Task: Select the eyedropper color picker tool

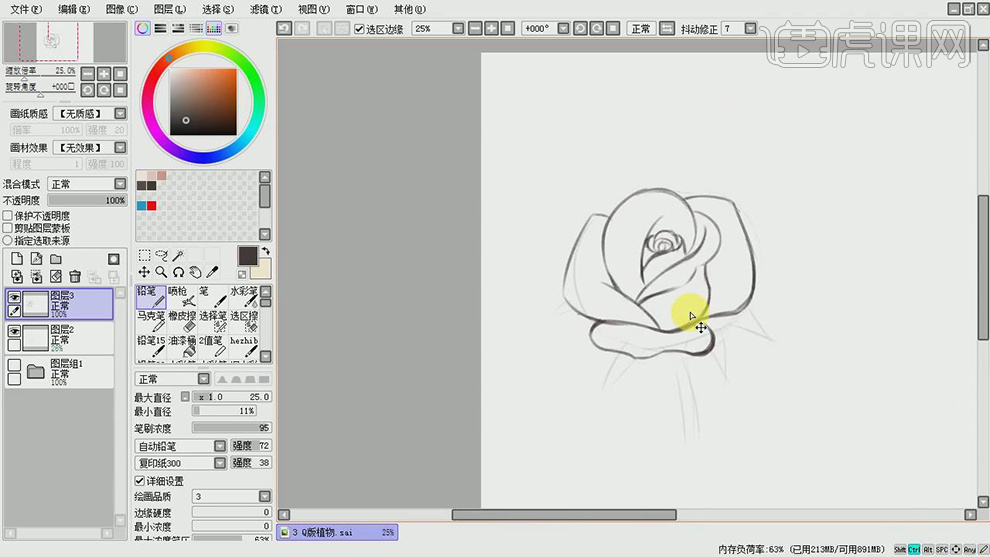Action: pyautogui.click(x=213, y=272)
